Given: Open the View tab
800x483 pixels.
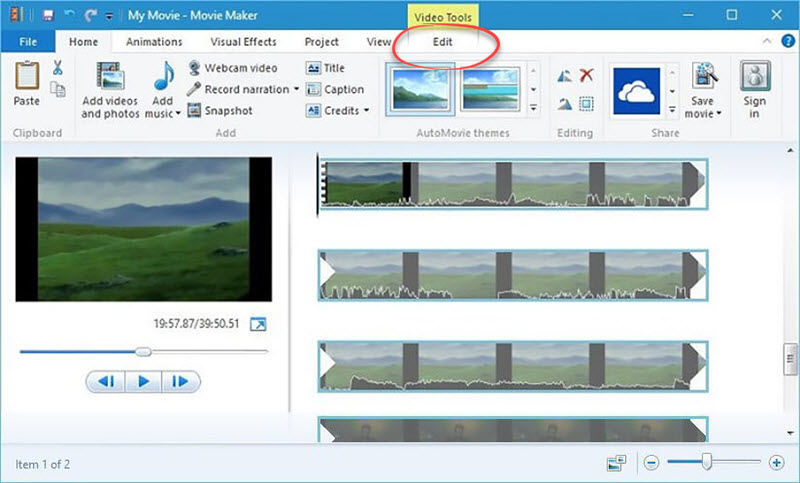Looking at the screenshot, I should [379, 42].
